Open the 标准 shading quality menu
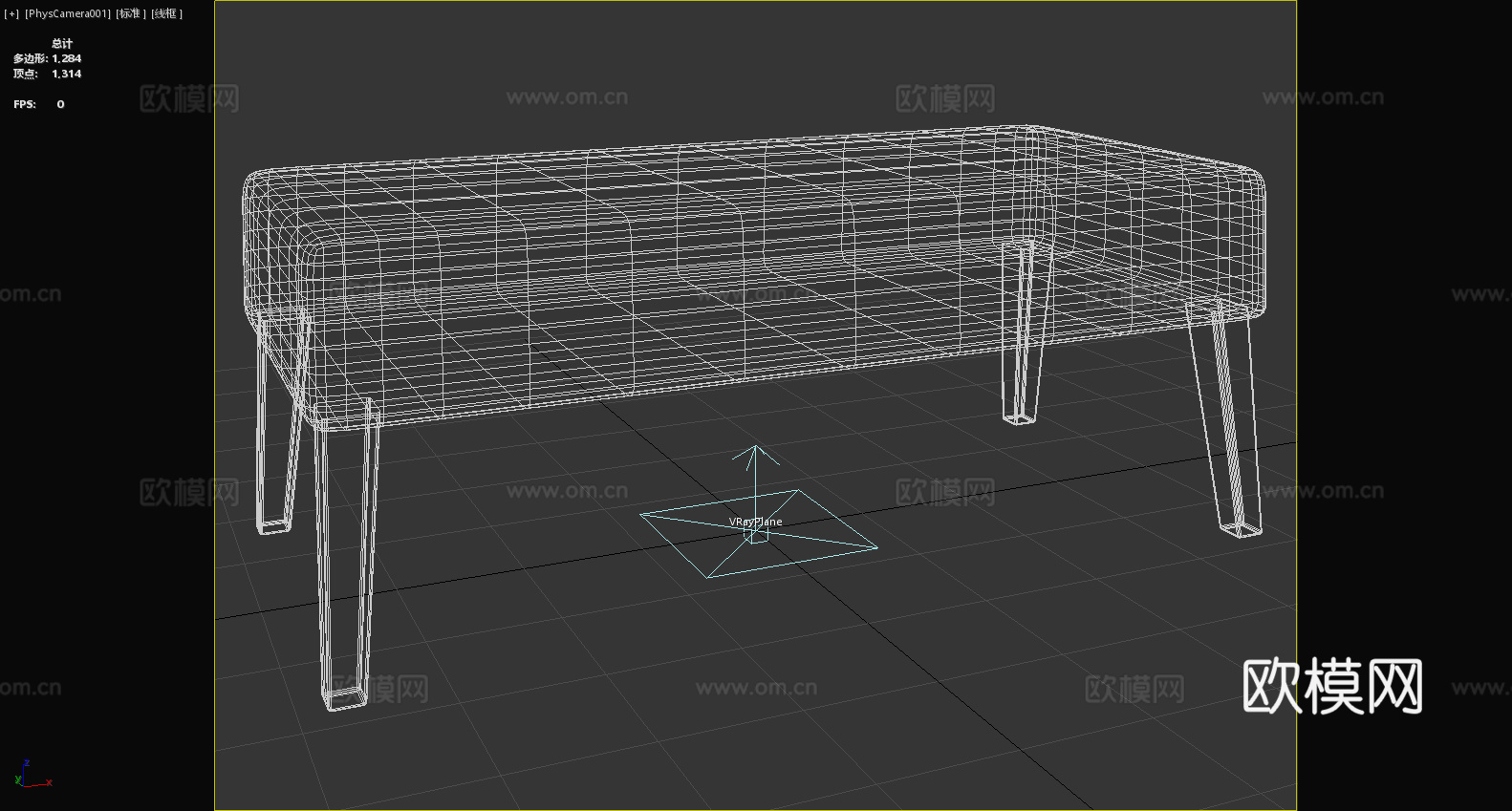 click(x=131, y=13)
